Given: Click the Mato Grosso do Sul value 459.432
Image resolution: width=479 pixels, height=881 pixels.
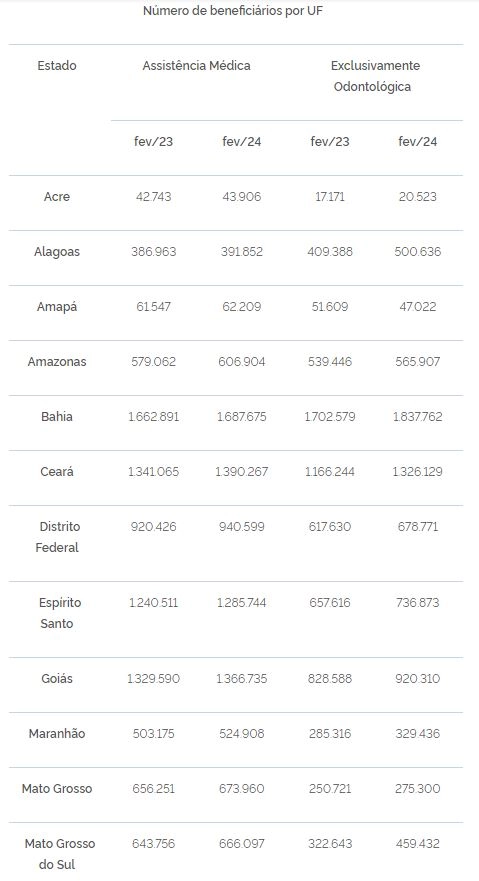Looking at the screenshot, I should pos(418,844).
